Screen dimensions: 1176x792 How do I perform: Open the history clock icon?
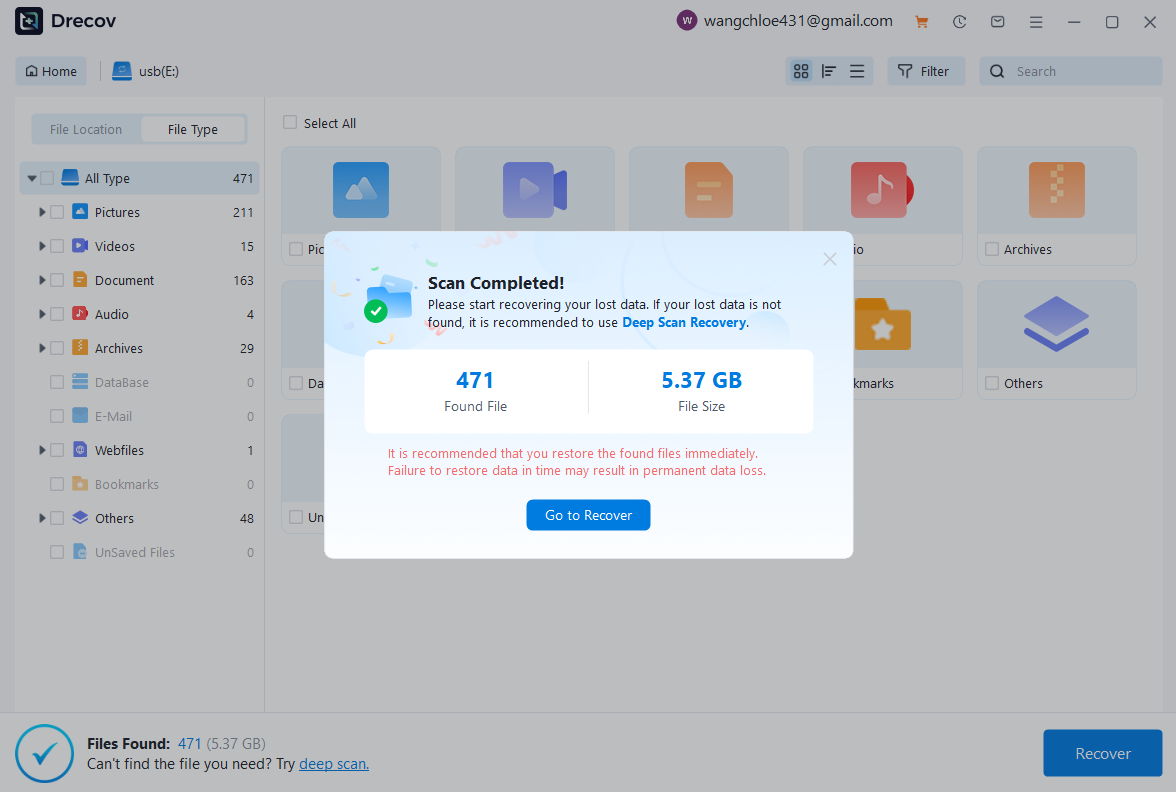point(959,21)
